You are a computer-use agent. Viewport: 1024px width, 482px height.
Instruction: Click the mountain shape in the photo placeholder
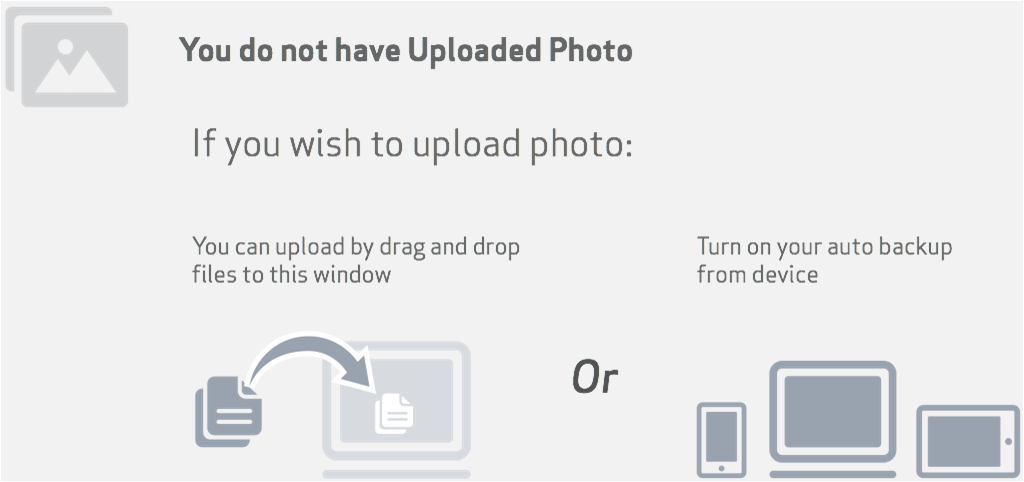[x=76, y=71]
